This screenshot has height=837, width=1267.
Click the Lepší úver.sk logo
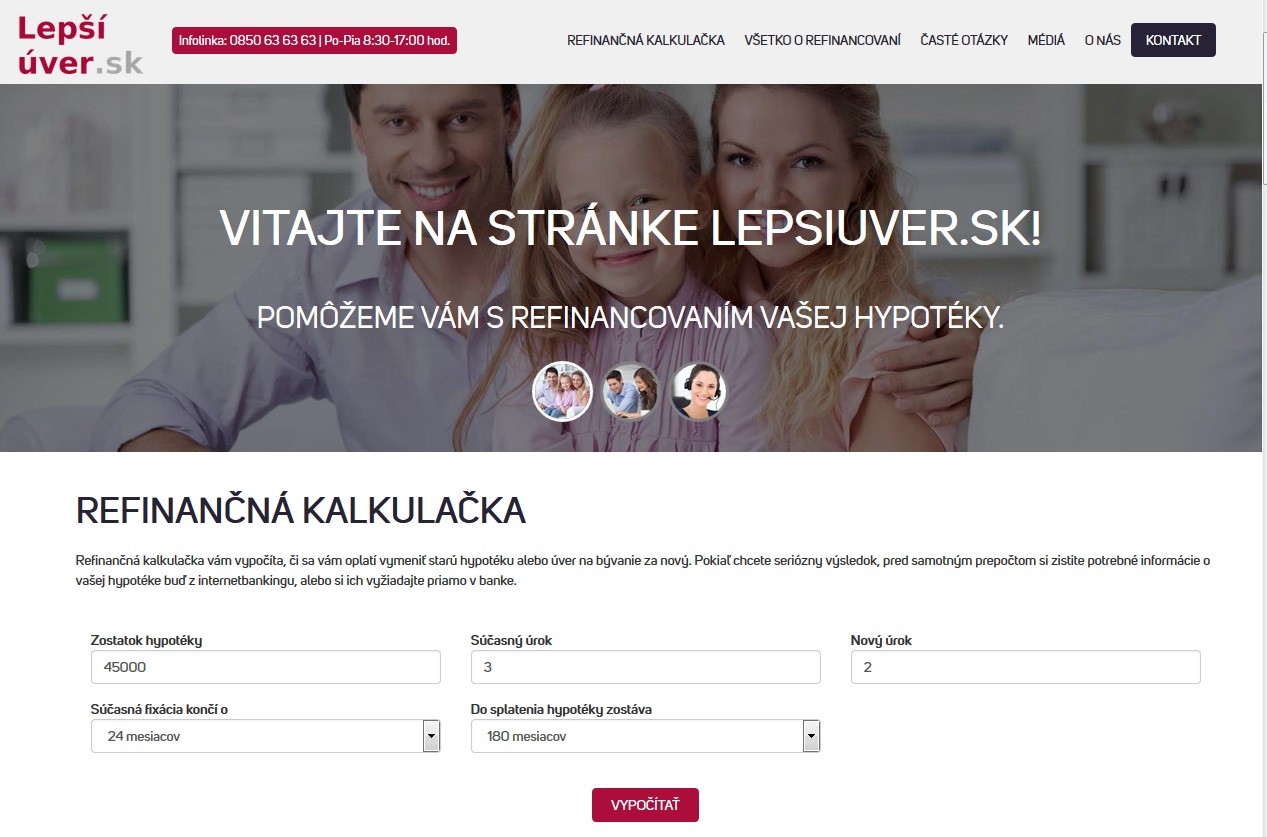(81, 45)
